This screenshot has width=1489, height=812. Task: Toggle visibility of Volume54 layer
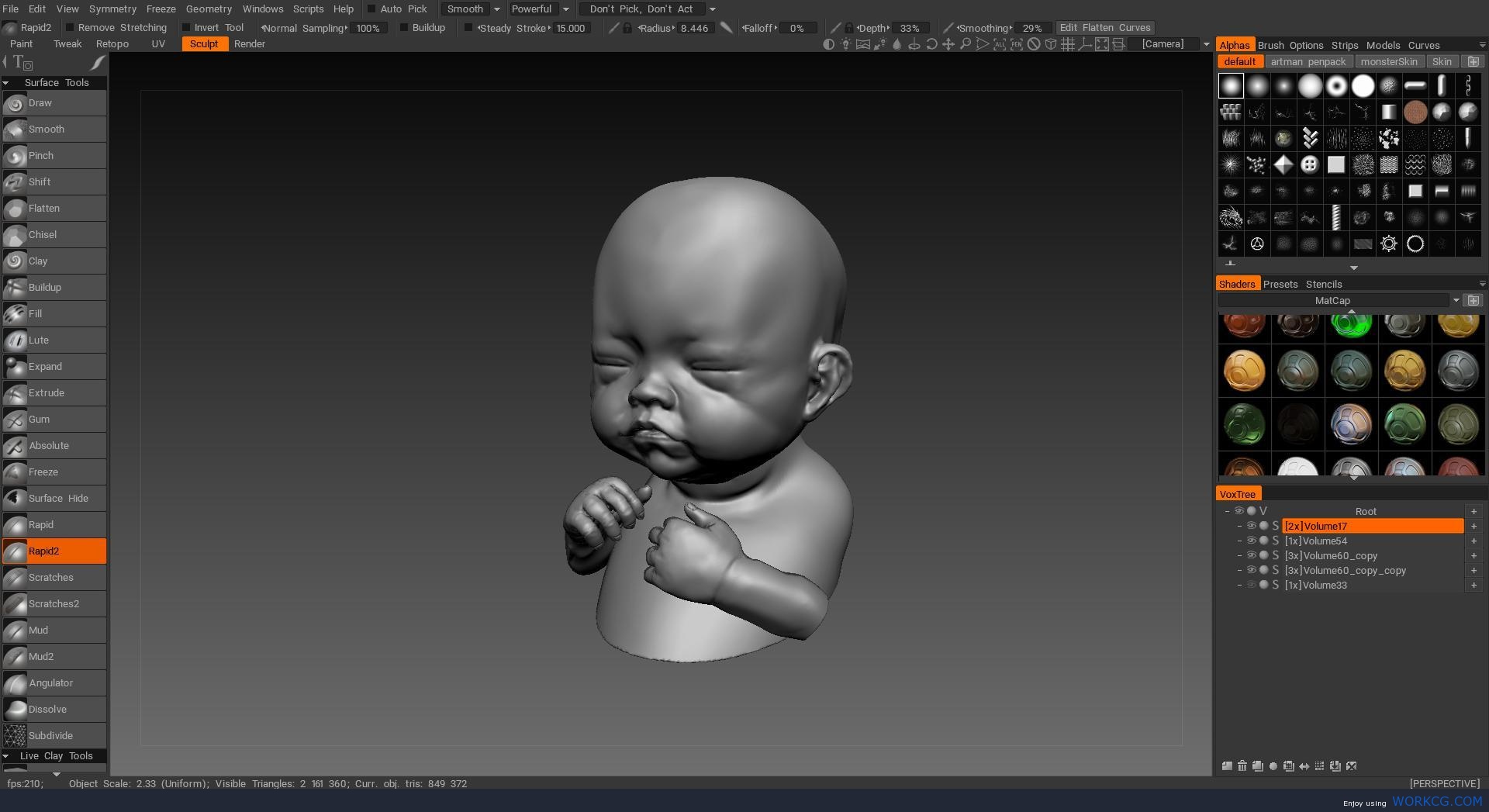click(x=1251, y=541)
